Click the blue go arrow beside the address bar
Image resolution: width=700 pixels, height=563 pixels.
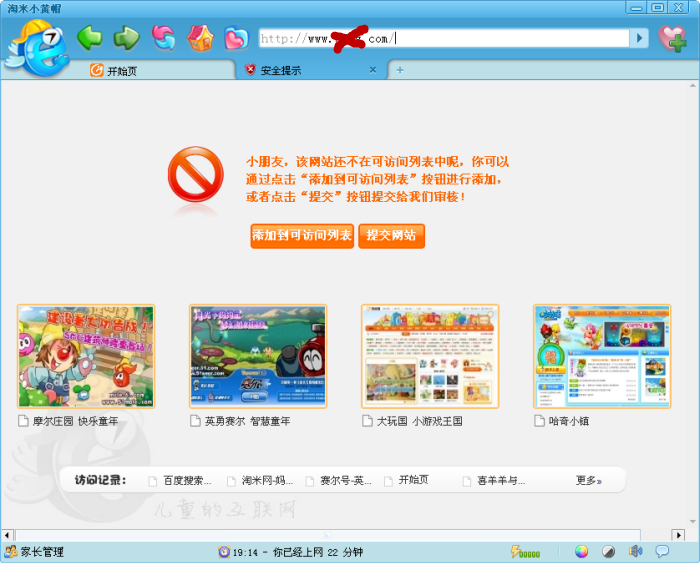pos(639,38)
